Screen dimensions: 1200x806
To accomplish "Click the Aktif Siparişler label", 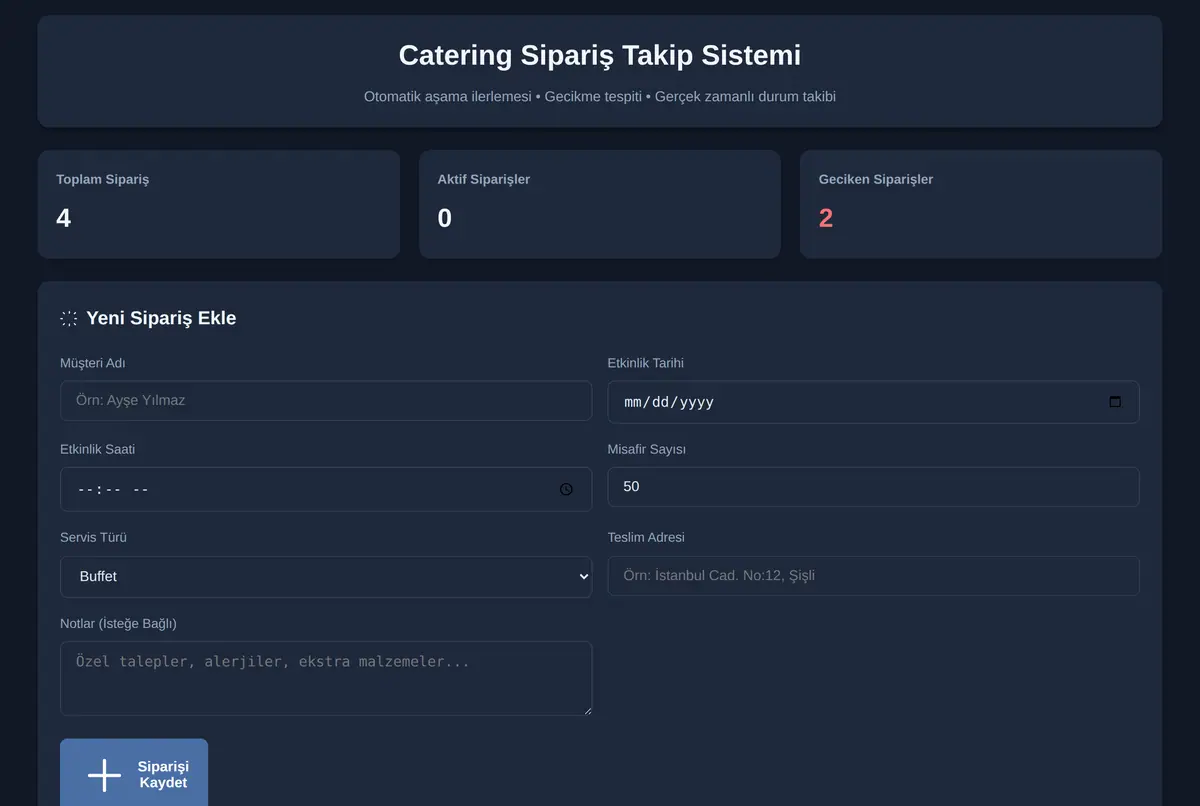I will (484, 179).
